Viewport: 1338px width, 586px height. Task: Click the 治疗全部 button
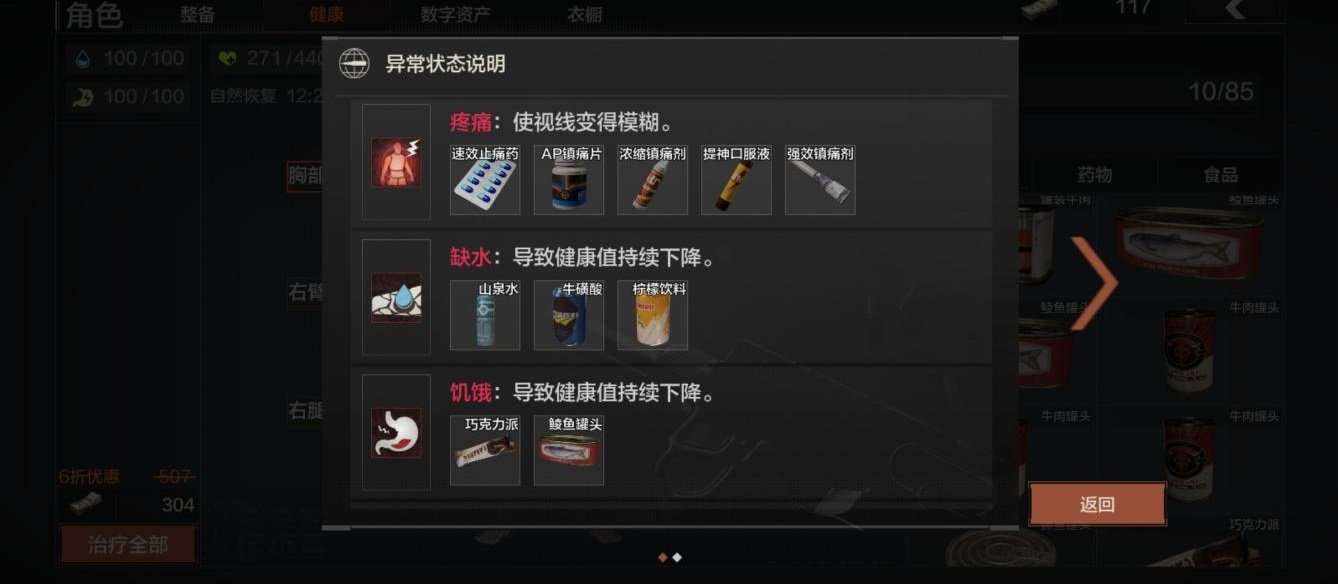coord(128,545)
